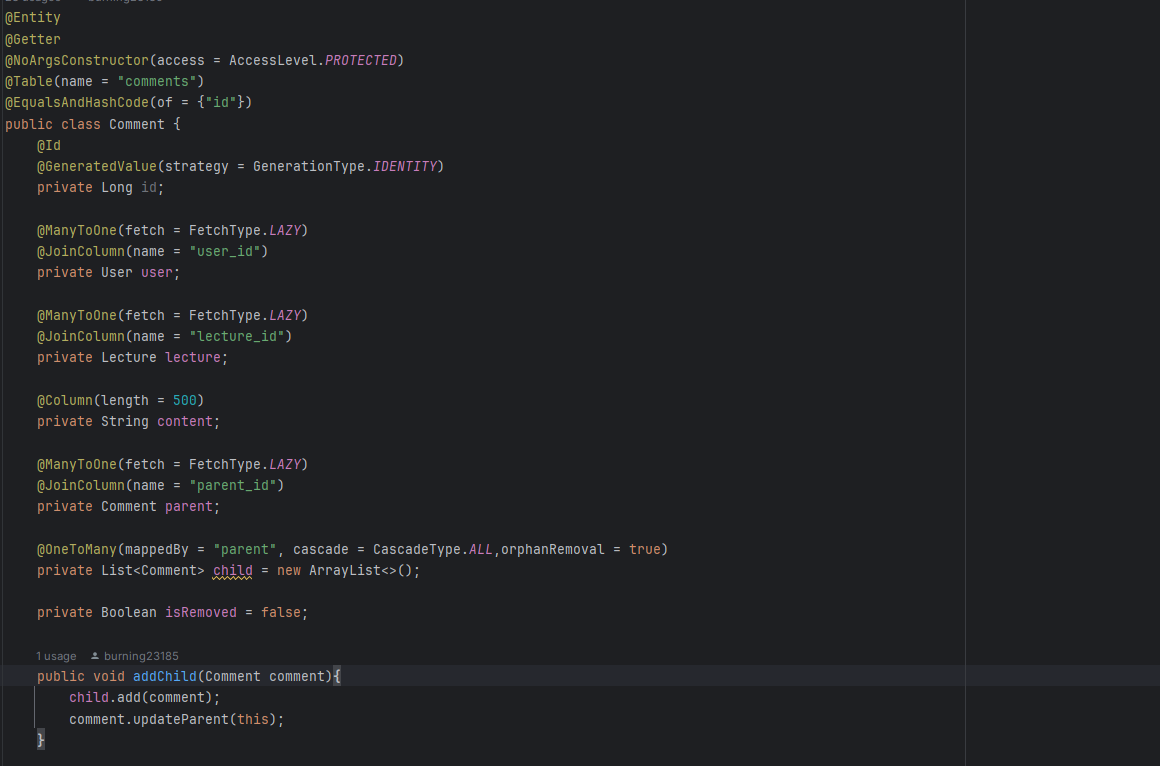Screen dimensions: 1160x766
Task: Click the updateParent method call
Action: coord(181,719)
